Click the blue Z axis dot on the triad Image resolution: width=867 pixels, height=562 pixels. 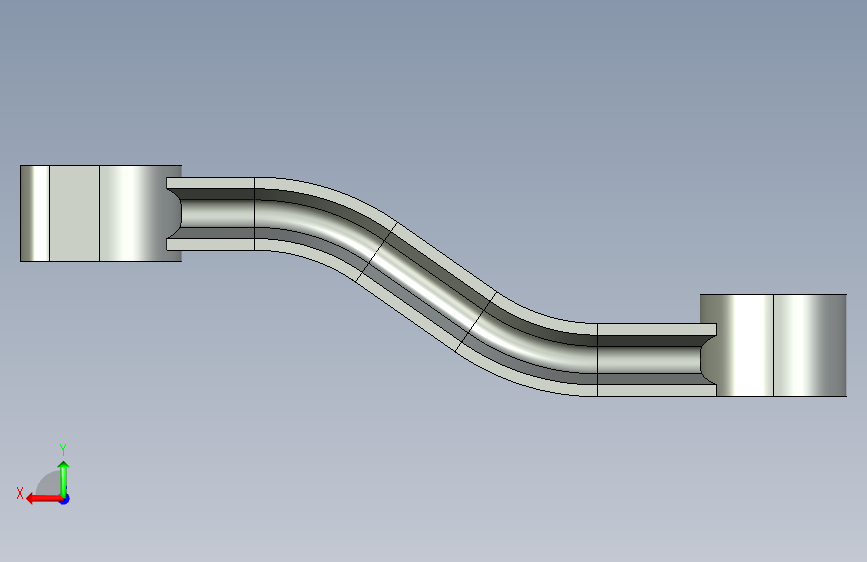click(65, 500)
